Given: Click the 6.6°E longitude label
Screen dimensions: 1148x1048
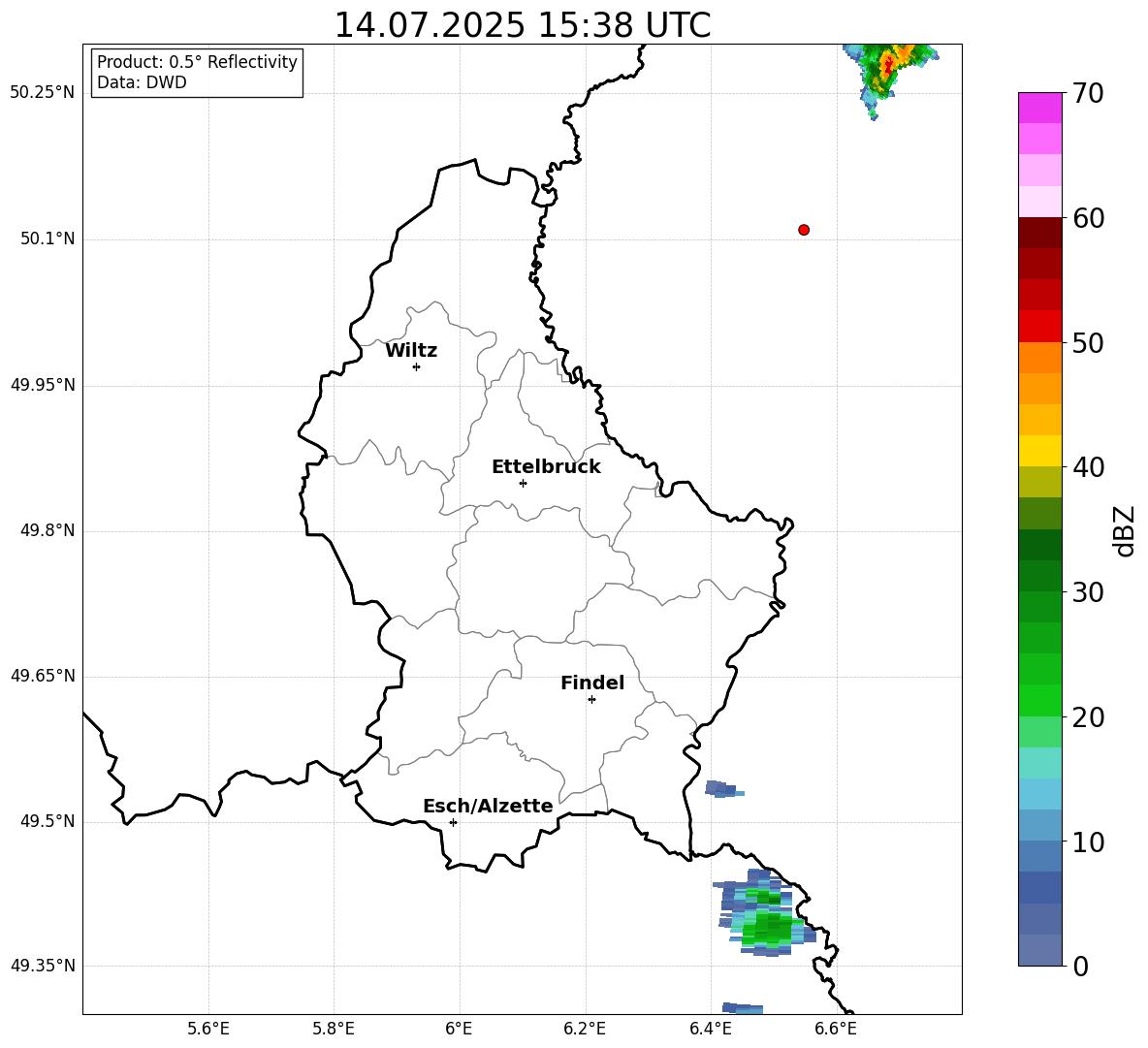Looking at the screenshot, I should click(836, 1029).
